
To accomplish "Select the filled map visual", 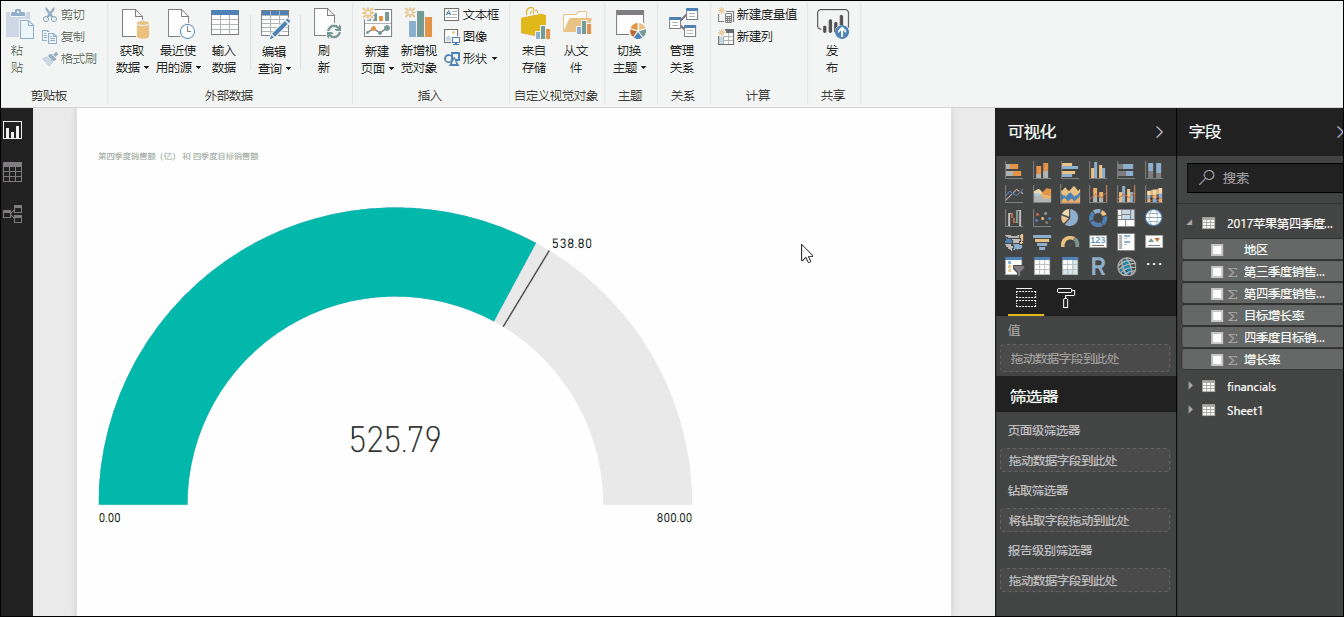I will coord(1014,242).
